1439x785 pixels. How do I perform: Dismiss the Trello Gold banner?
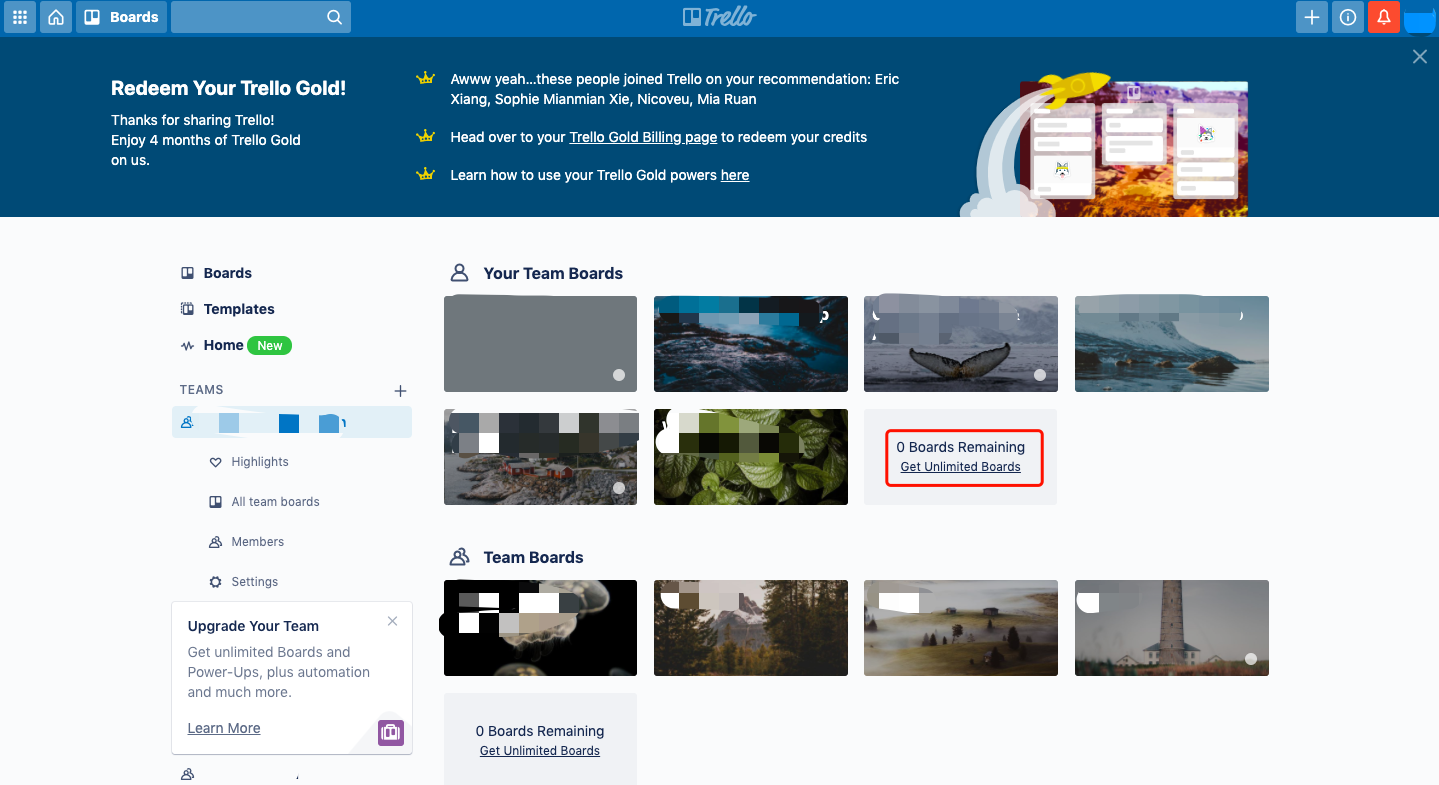pos(1420,57)
